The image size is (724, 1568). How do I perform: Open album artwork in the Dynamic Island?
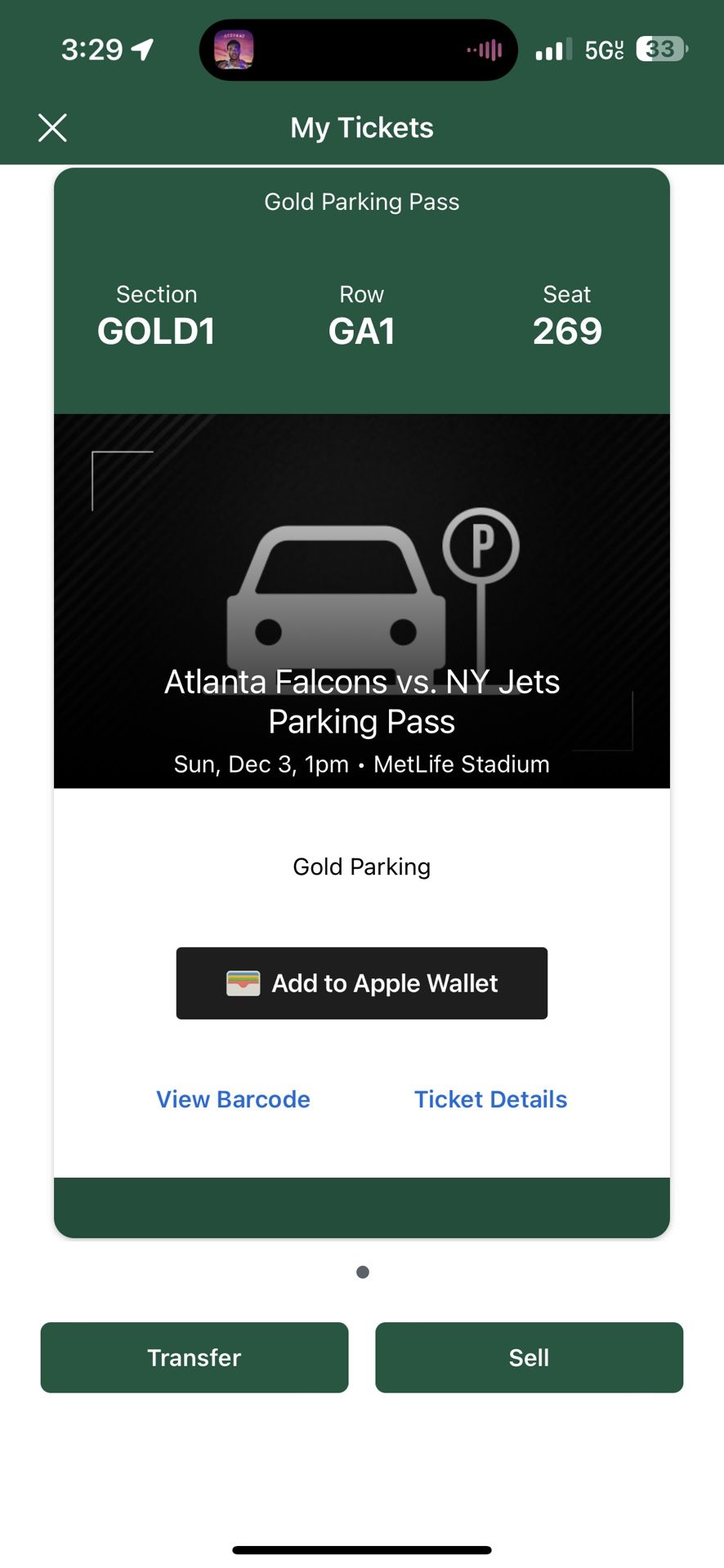234,50
